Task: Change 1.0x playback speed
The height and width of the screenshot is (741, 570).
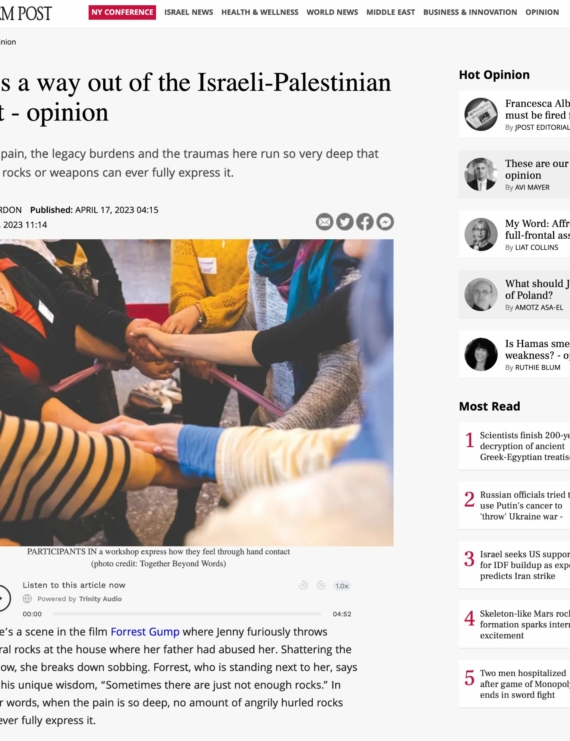Action: click(342, 586)
